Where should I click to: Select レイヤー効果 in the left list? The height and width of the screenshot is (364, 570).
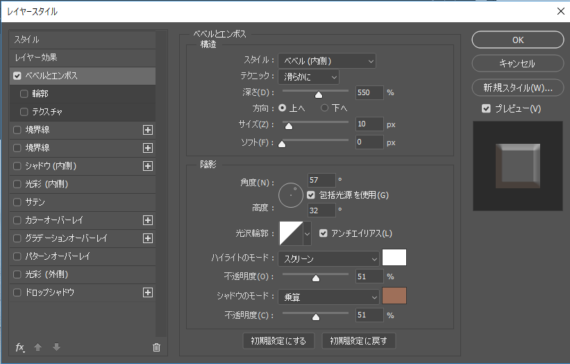[83, 57]
